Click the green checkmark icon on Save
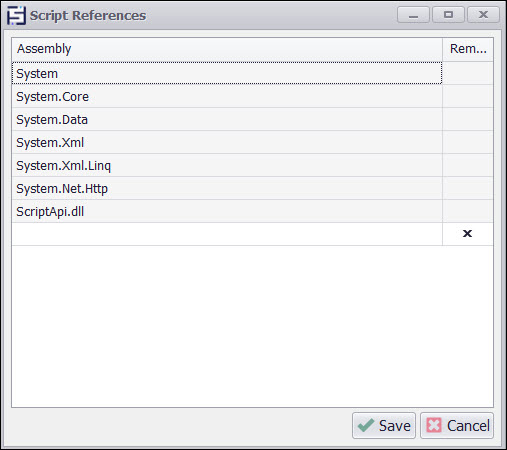 point(366,425)
